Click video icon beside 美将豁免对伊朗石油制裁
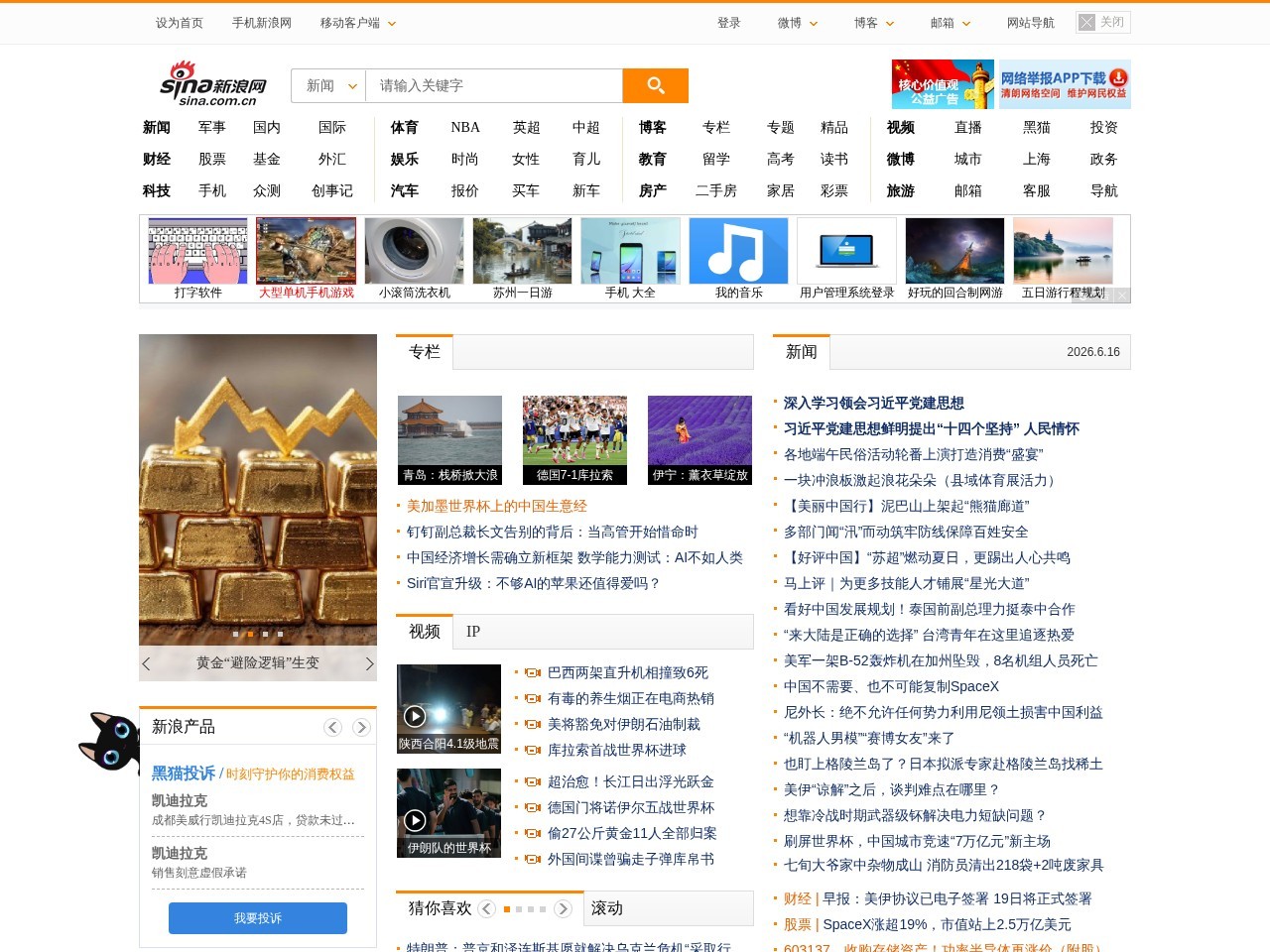Viewport: 1270px width, 952px height. click(532, 724)
